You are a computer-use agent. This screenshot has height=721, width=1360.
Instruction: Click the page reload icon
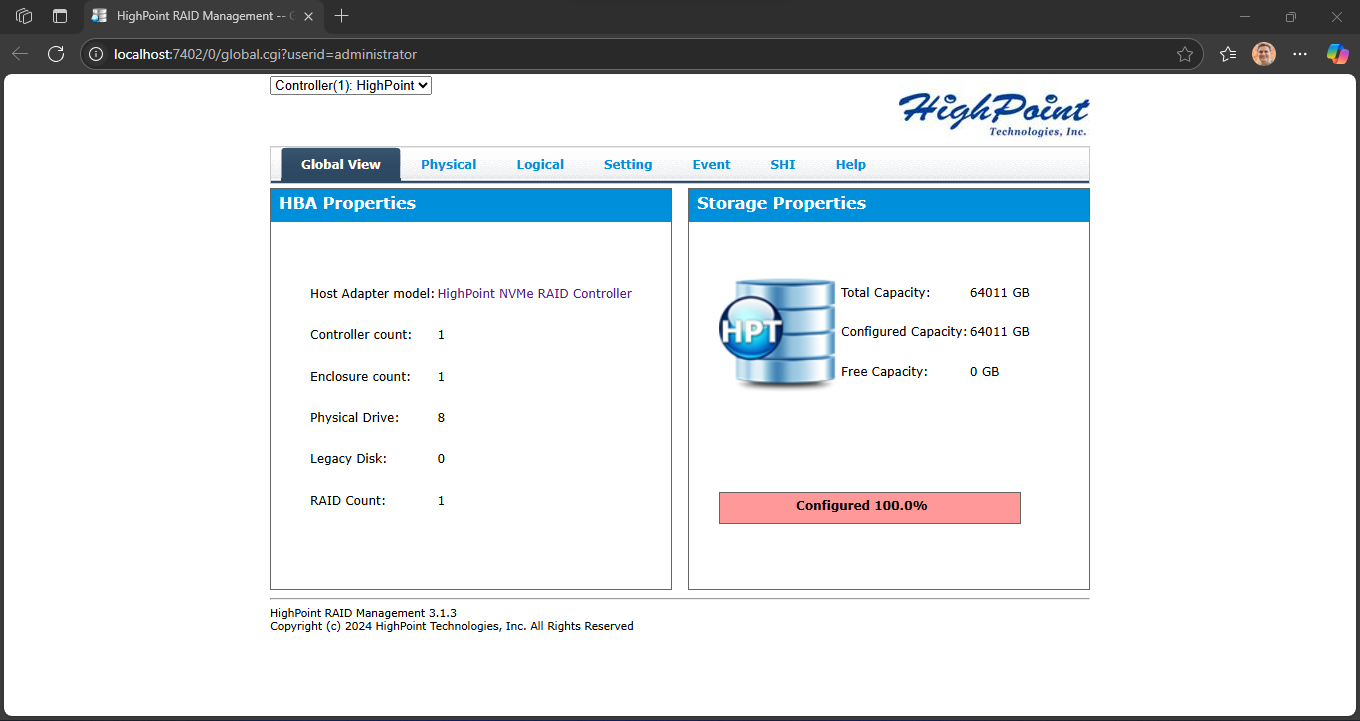(x=56, y=54)
